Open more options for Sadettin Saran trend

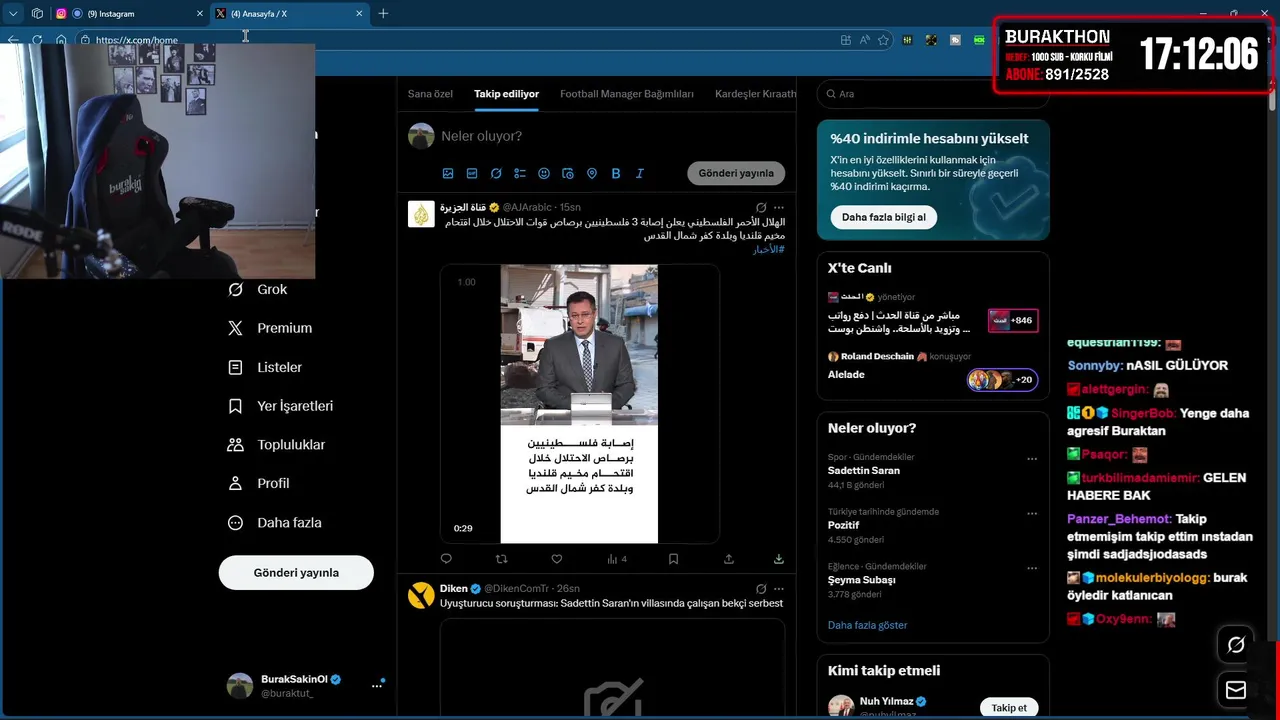coord(1032,459)
